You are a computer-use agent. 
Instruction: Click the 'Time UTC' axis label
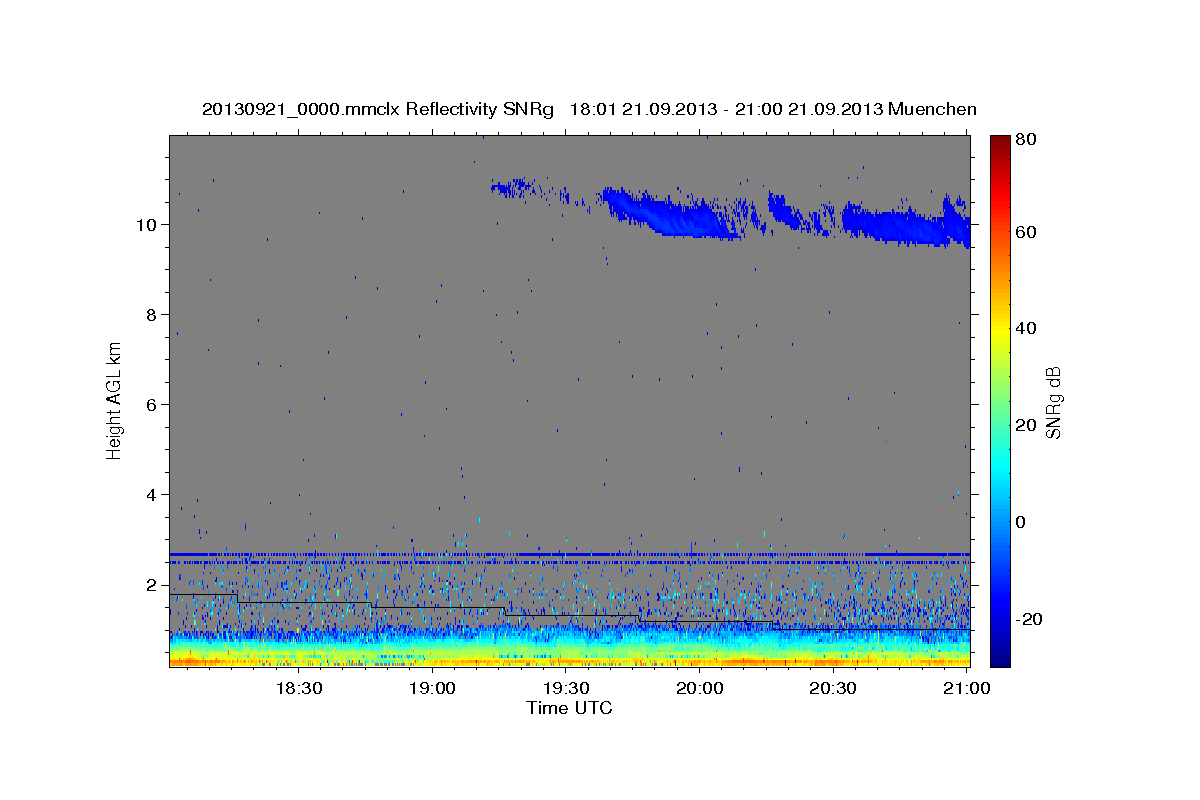[x=569, y=708]
